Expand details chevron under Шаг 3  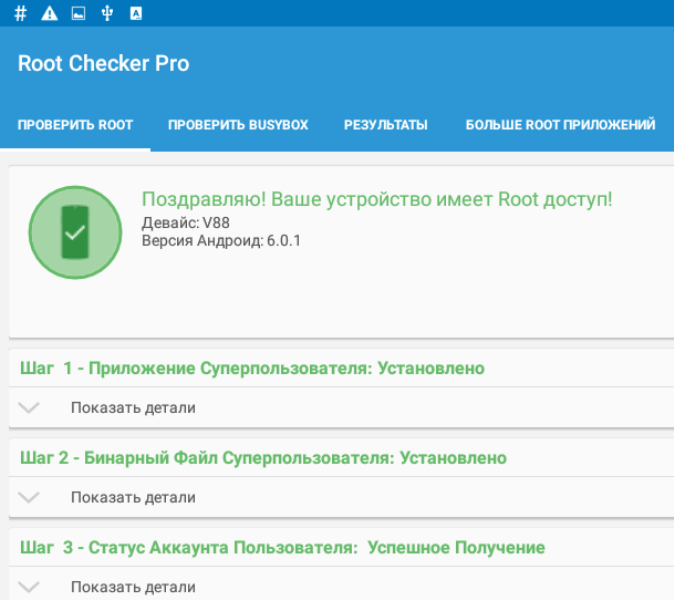pos(29,587)
